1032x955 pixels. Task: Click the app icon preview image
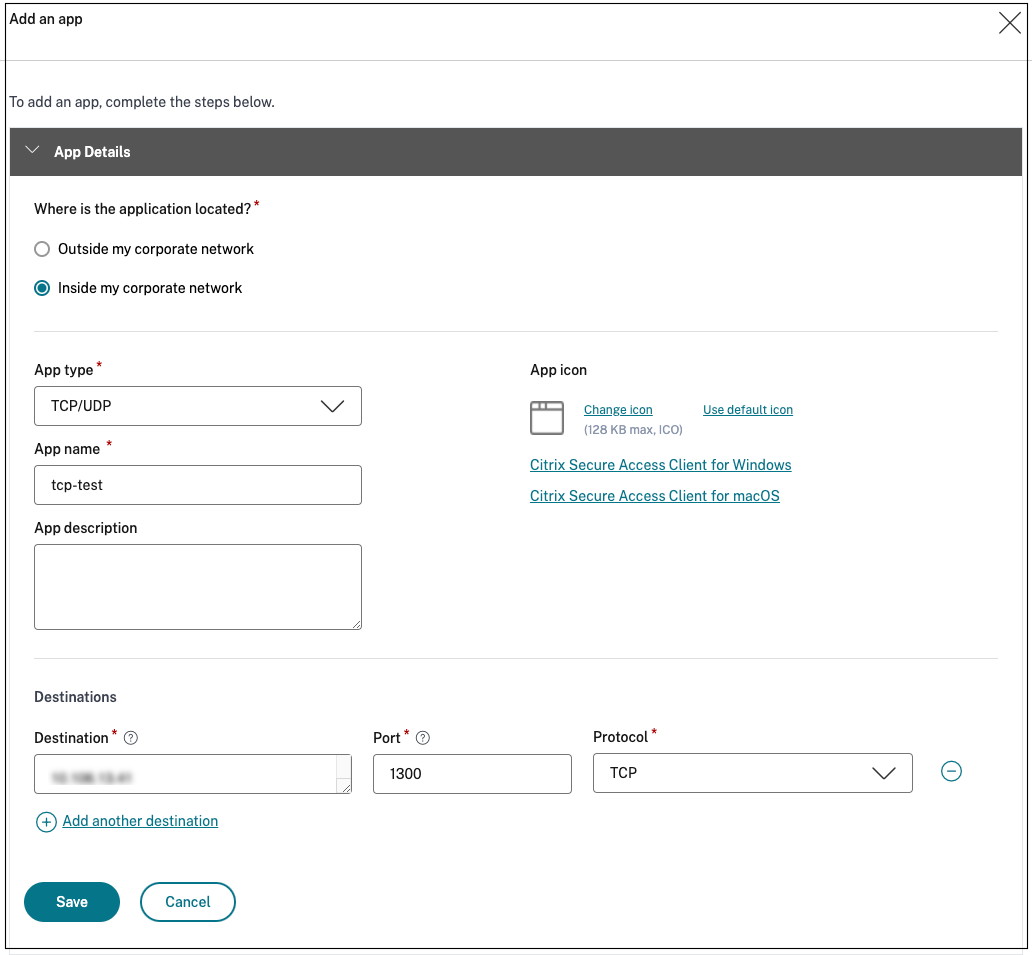tap(547, 418)
